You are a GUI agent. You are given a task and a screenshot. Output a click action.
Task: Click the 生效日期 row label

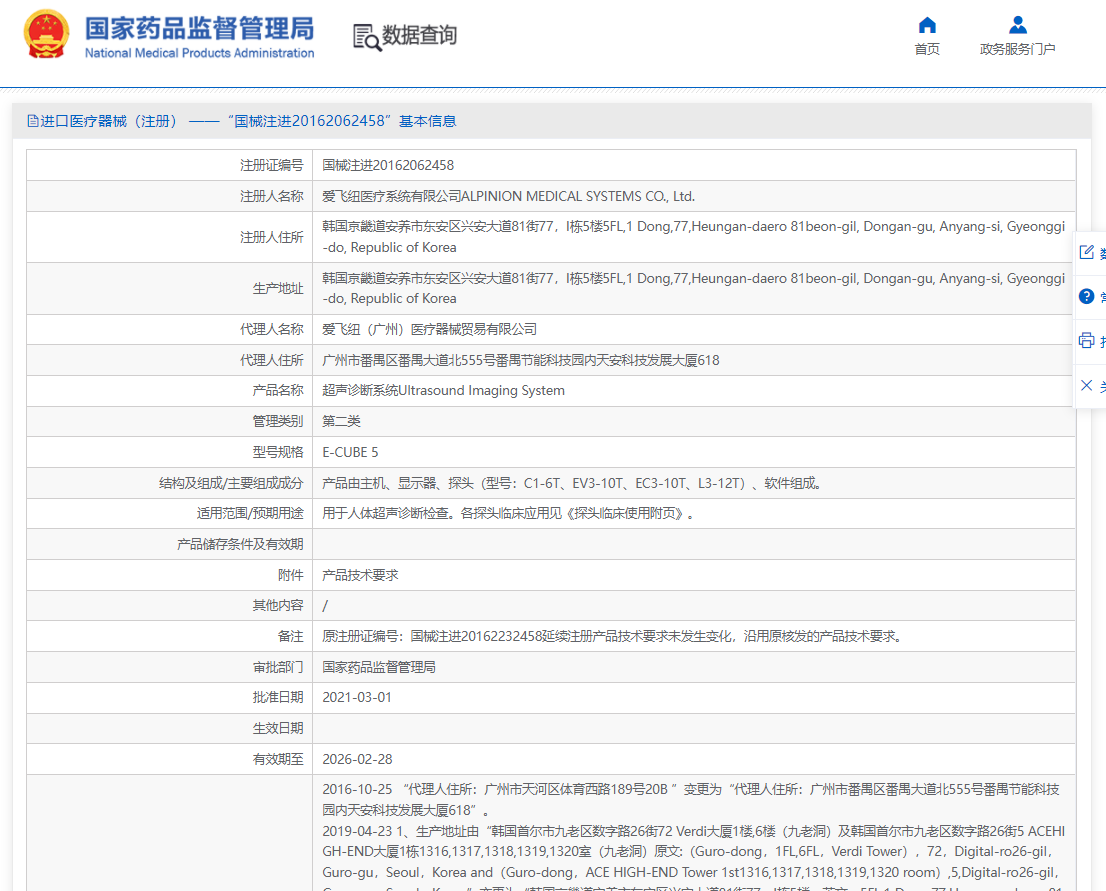click(x=278, y=728)
